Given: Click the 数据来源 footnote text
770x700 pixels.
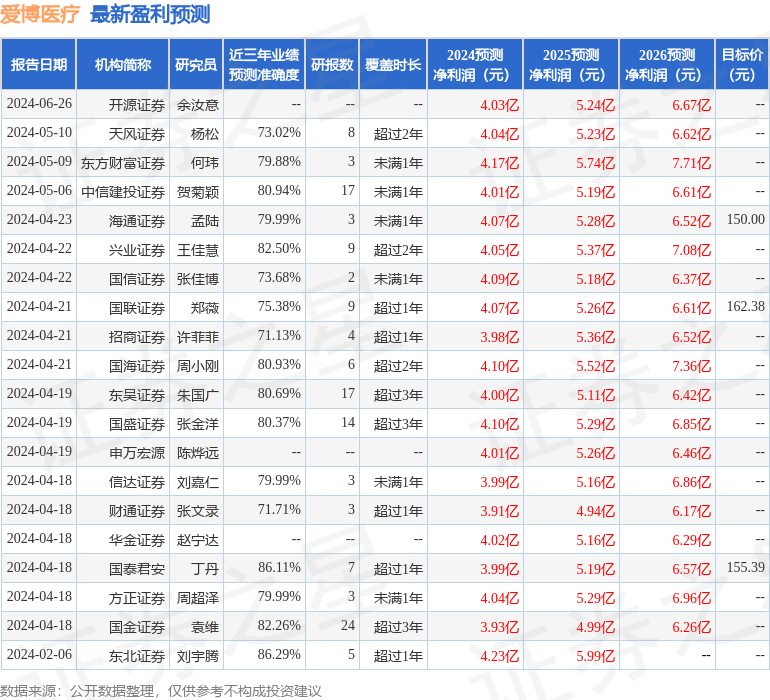Looking at the screenshot, I should tap(161, 691).
